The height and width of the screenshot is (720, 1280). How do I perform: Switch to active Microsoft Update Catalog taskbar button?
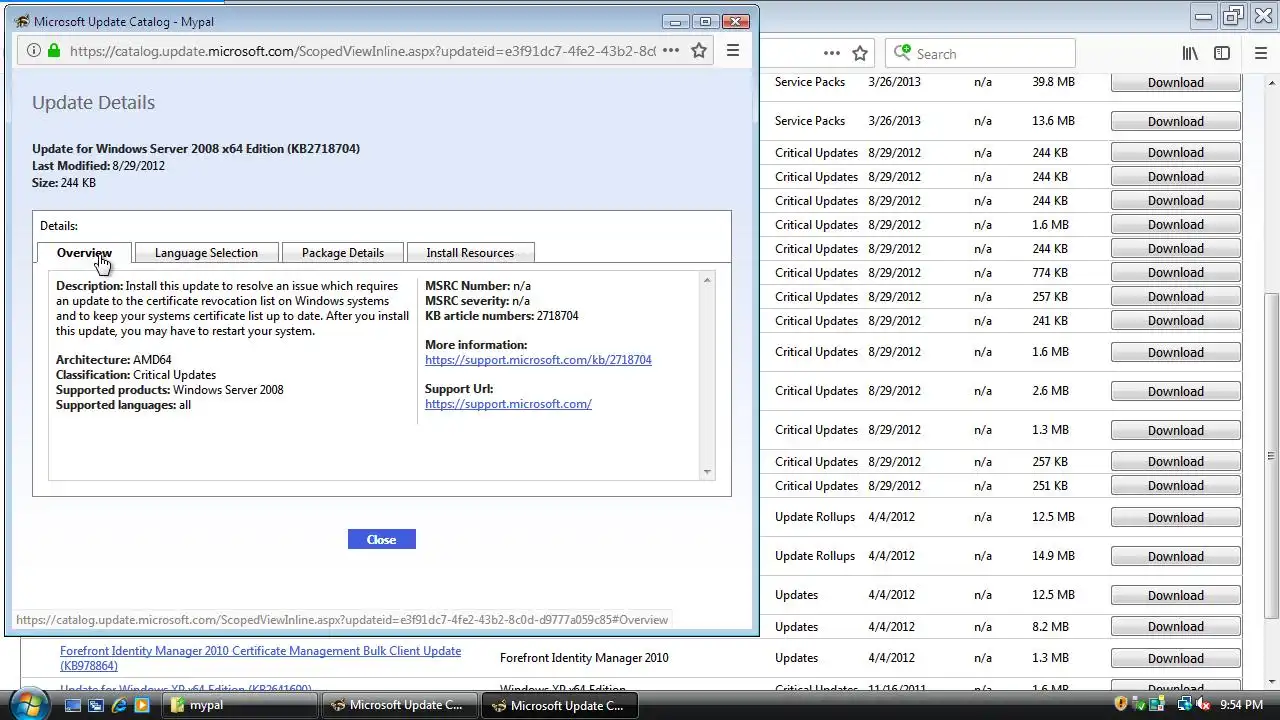tap(562, 705)
